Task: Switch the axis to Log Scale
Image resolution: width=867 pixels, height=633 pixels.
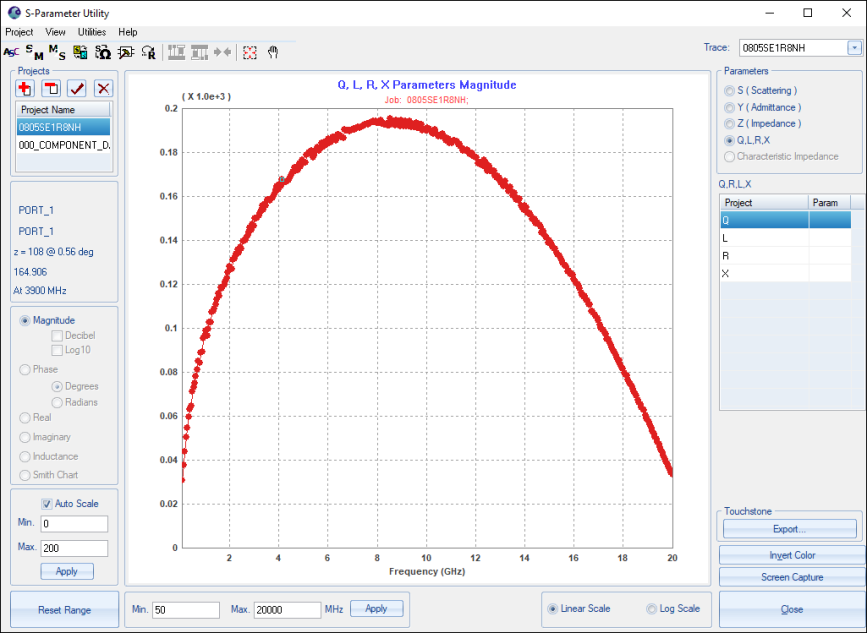Action: pyautogui.click(x=652, y=609)
